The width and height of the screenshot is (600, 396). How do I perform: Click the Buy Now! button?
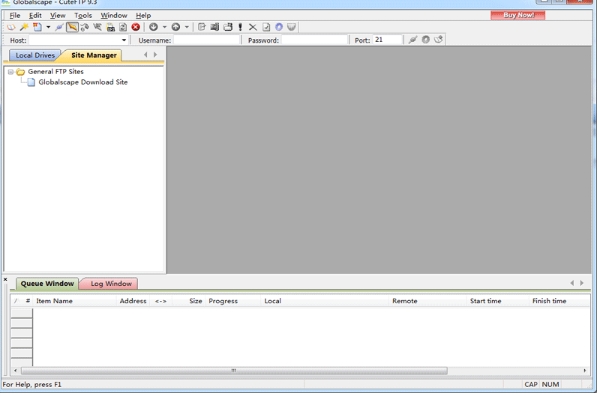pos(518,15)
